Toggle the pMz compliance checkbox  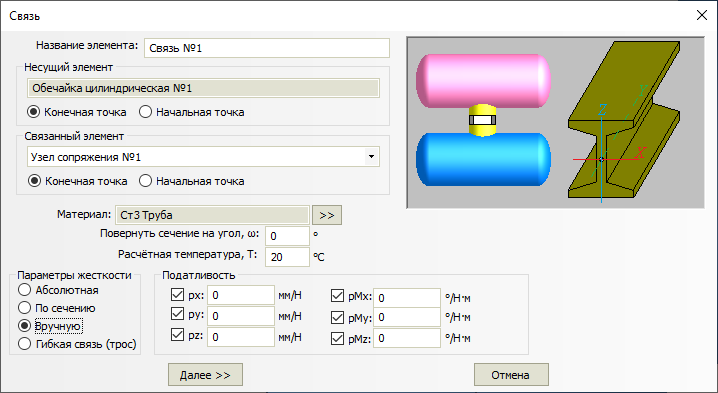(x=337, y=338)
